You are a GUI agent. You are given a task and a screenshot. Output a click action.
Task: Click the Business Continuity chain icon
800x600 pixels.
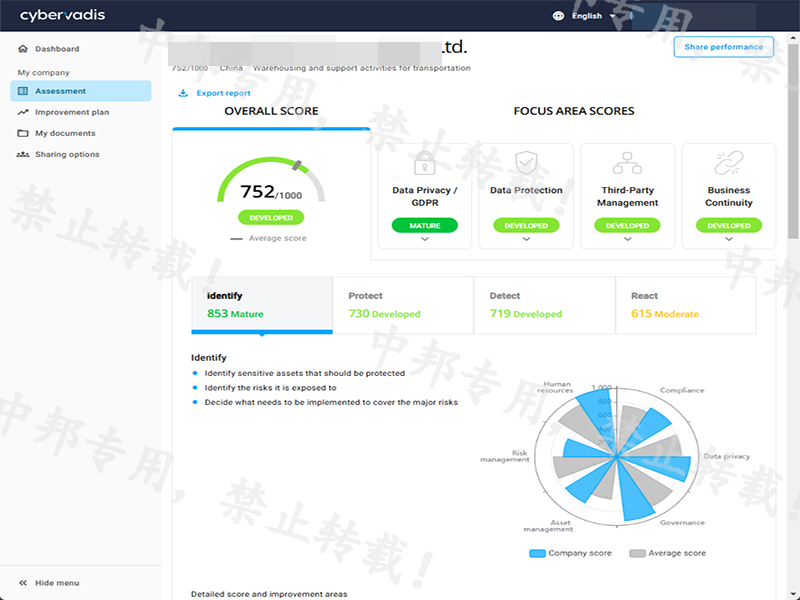coord(728,163)
